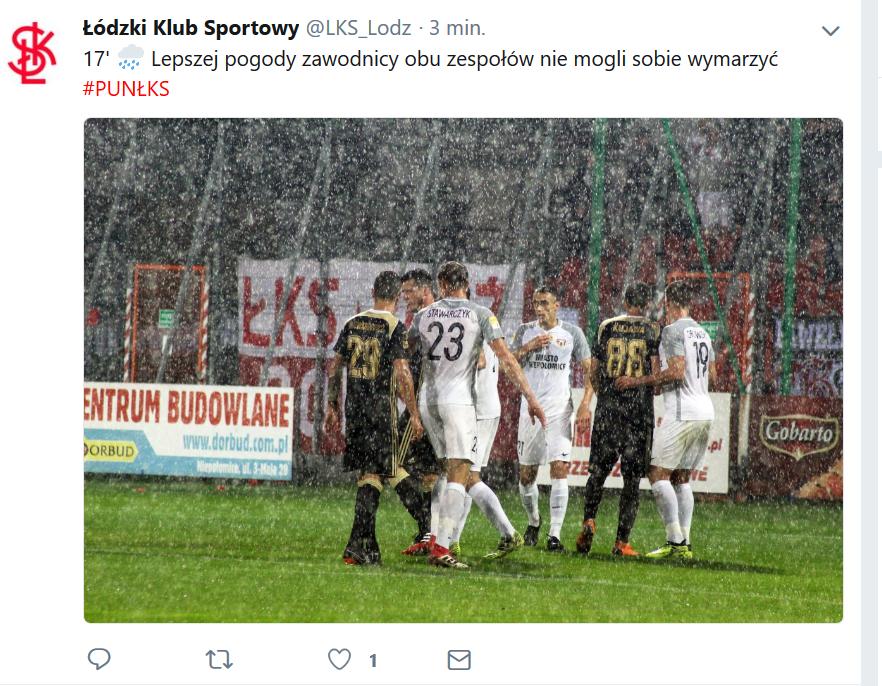This screenshot has width=882, height=686.
Task: Open the ŁKS club avatar logo
Action: (x=32, y=53)
